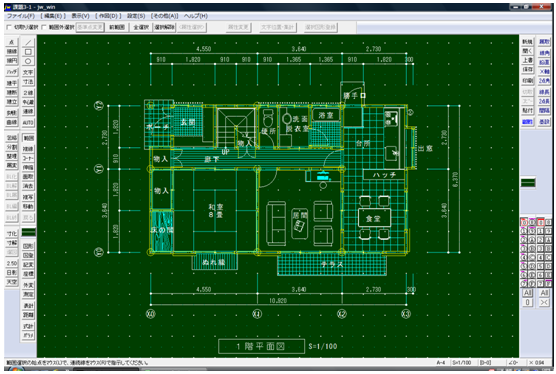Select the 座標 coordinate tool
This screenshot has height=374, width=556.
tap(28, 274)
